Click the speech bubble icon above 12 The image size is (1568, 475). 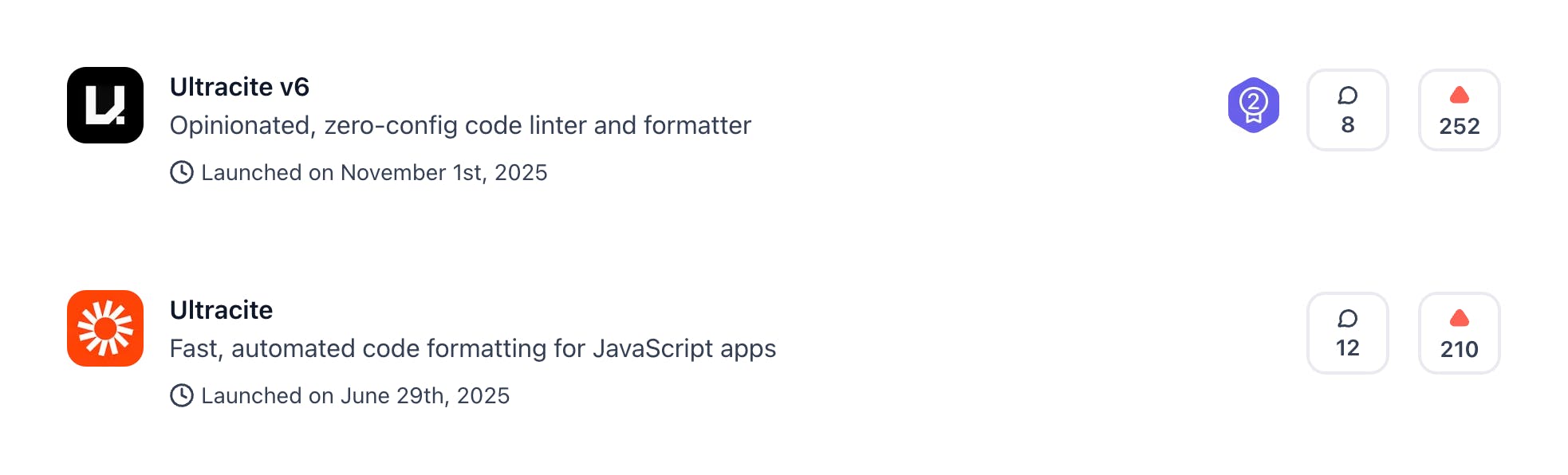[x=1347, y=320]
